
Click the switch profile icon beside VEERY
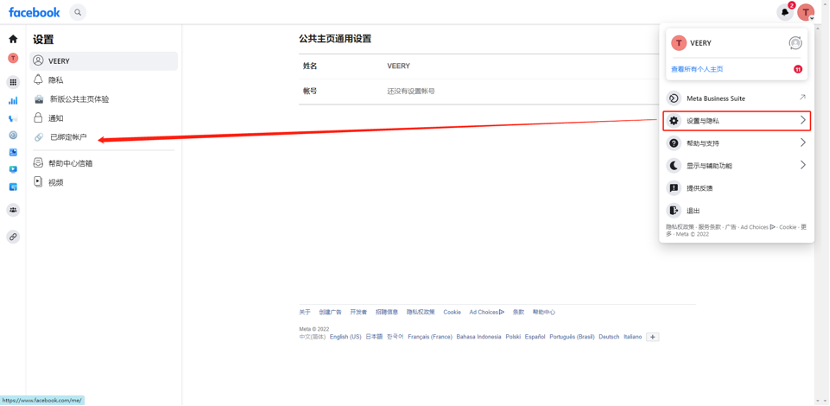point(795,43)
